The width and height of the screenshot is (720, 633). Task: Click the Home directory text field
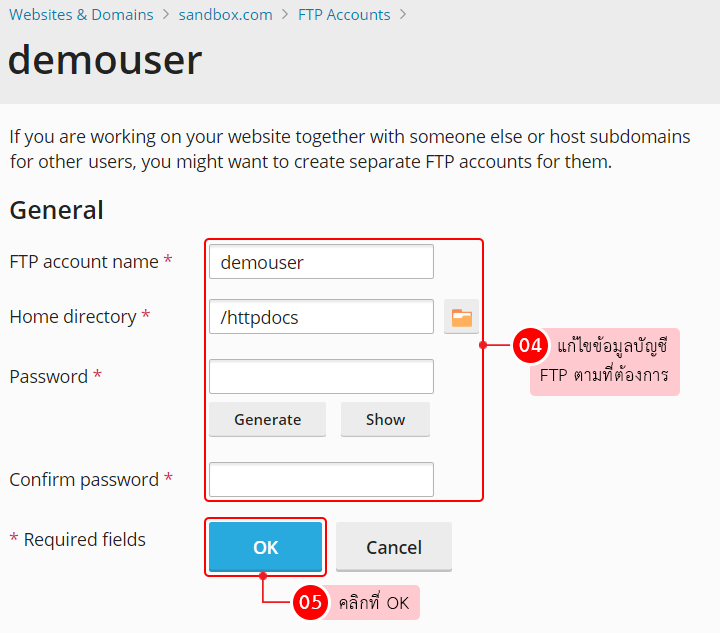coord(321,317)
